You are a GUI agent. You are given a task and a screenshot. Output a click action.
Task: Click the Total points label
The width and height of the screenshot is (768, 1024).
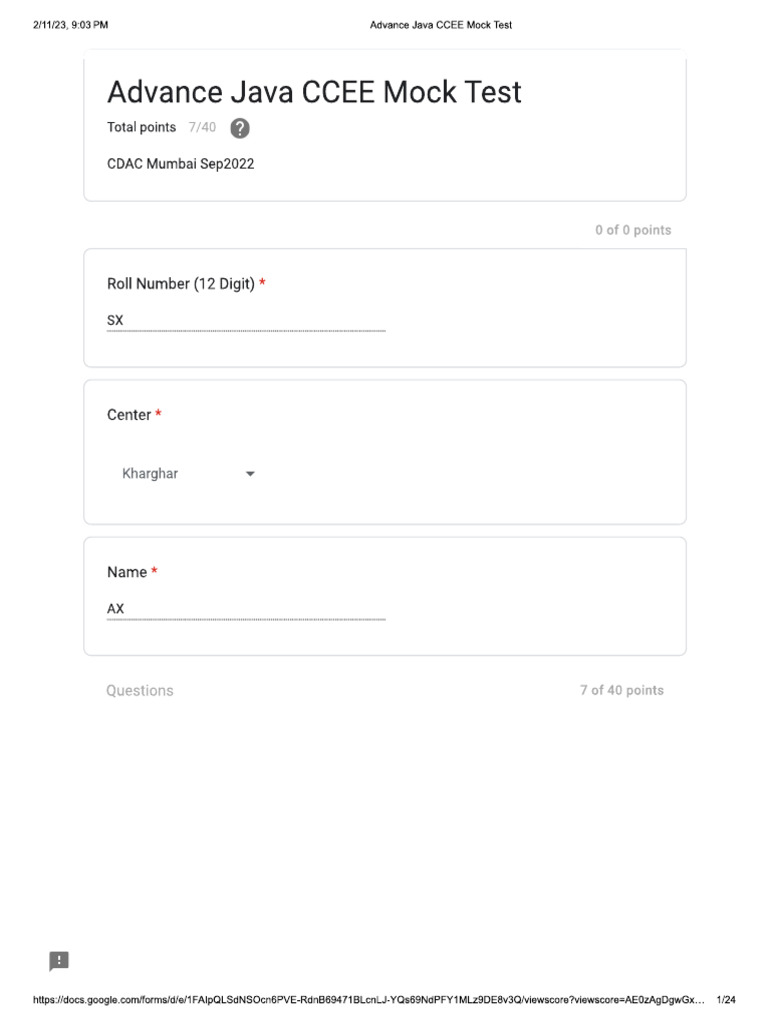coord(141,127)
